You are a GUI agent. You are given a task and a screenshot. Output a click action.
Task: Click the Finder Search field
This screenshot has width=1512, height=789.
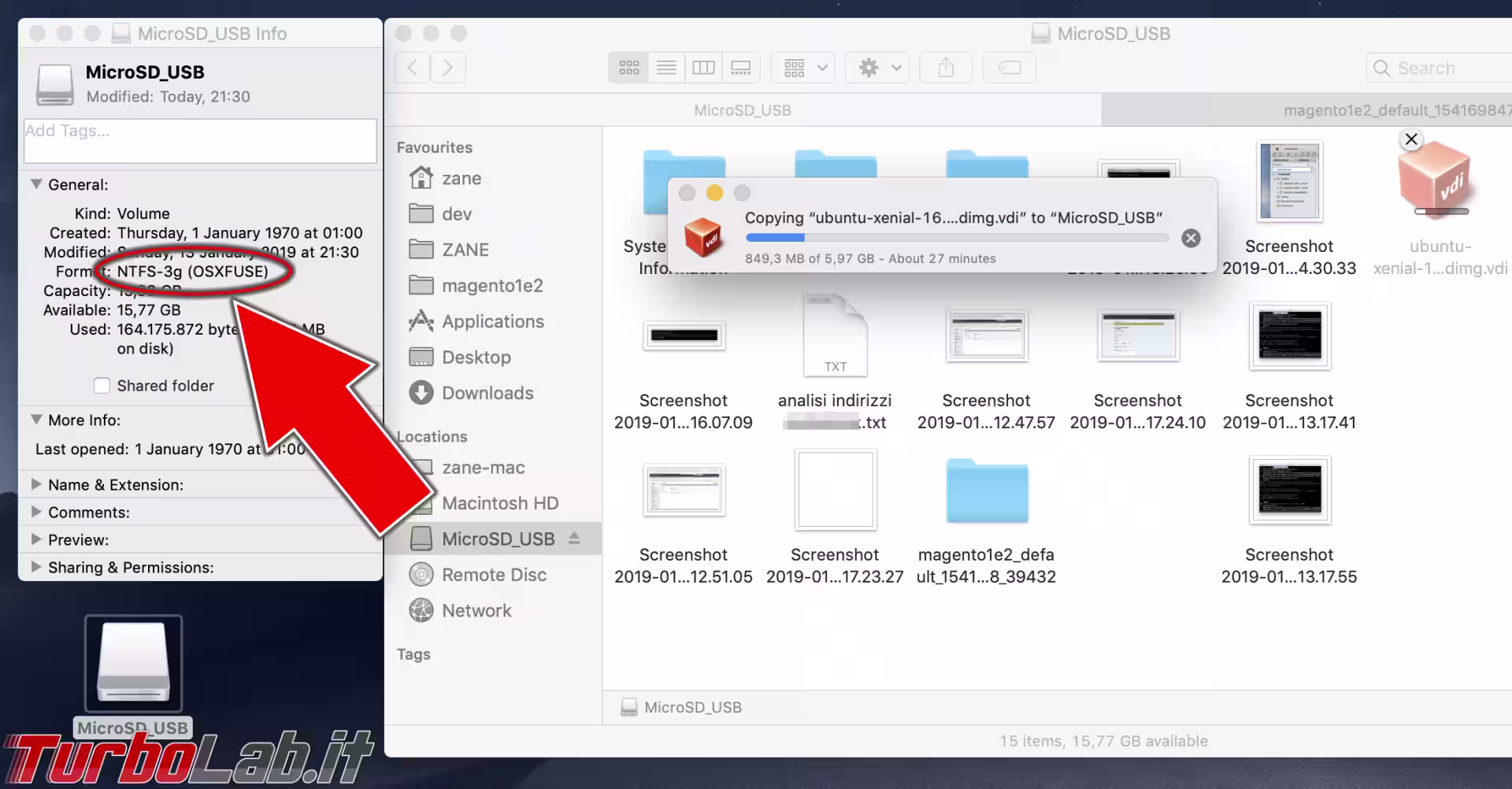[1440, 68]
